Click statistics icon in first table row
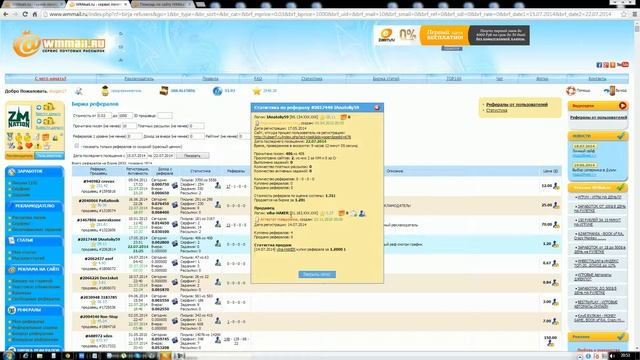Screen dimensions: 640x360 175,186
